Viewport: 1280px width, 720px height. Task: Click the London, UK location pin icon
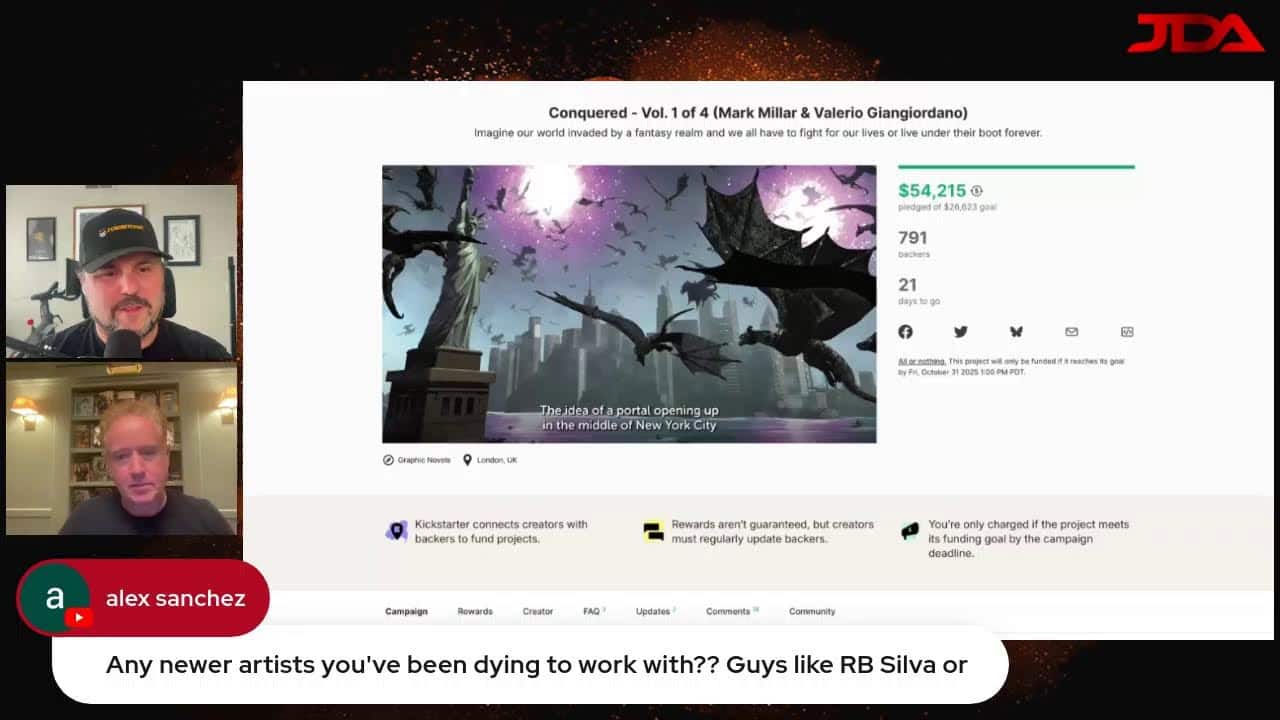467,460
